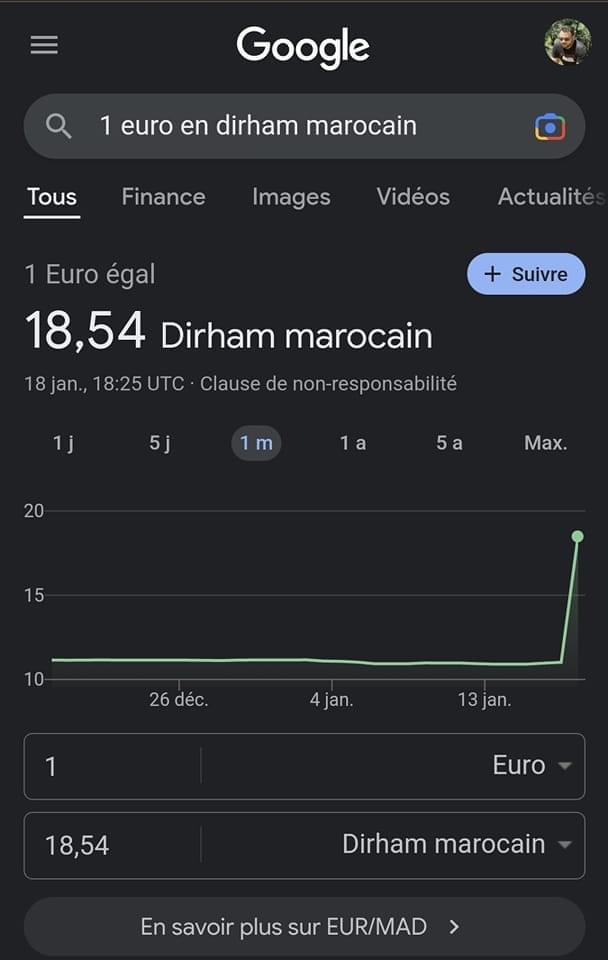Expand En savoir plus sur EUR/MAD
This screenshot has width=608, height=960.
[x=304, y=927]
